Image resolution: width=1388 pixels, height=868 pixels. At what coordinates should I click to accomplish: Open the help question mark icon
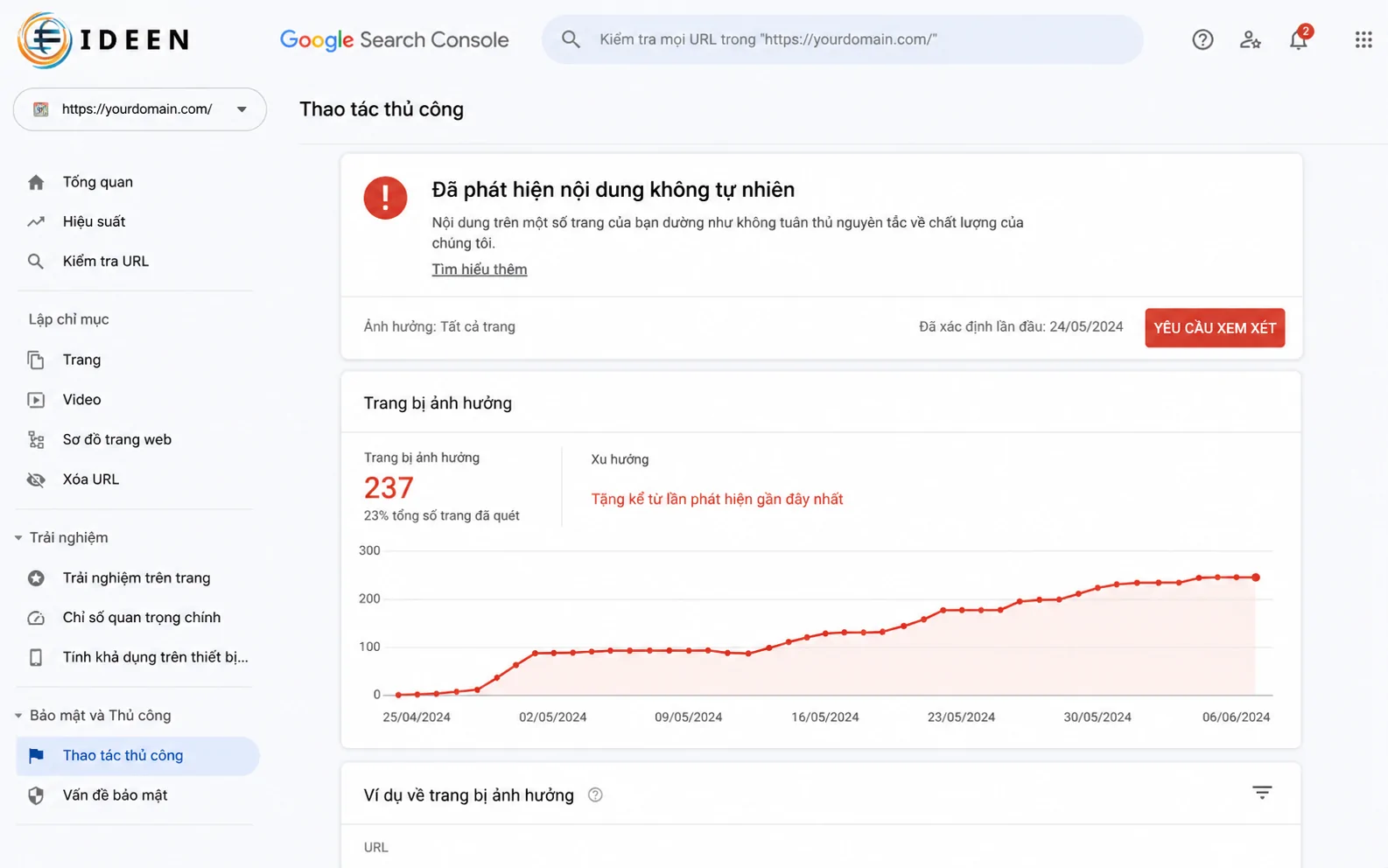click(x=1202, y=39)
